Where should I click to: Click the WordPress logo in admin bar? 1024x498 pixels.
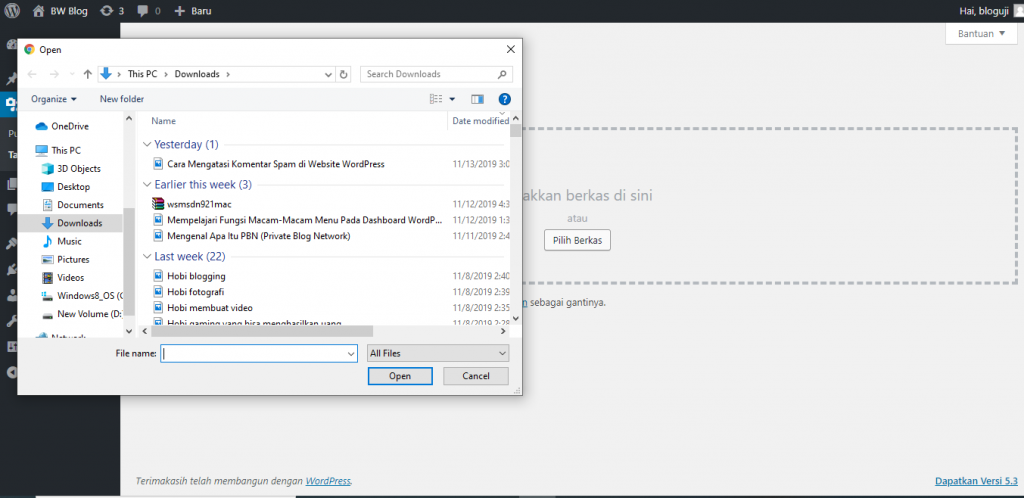pos(12,10)
